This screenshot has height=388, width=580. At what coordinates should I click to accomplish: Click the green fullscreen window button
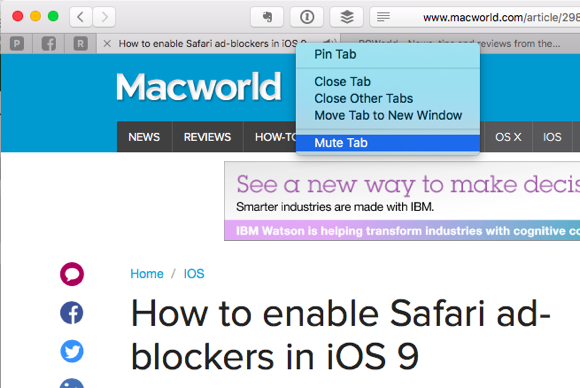point(53,16)
